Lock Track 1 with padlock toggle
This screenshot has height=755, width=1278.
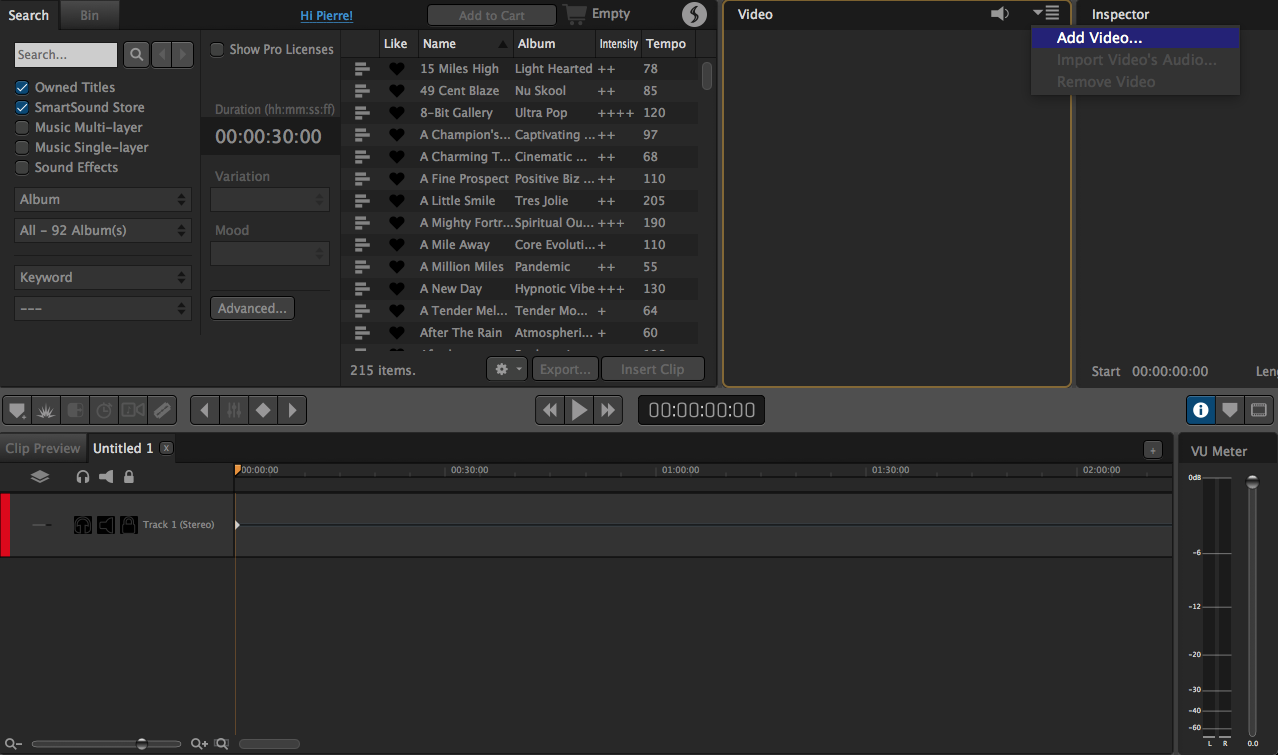point(129,524)
